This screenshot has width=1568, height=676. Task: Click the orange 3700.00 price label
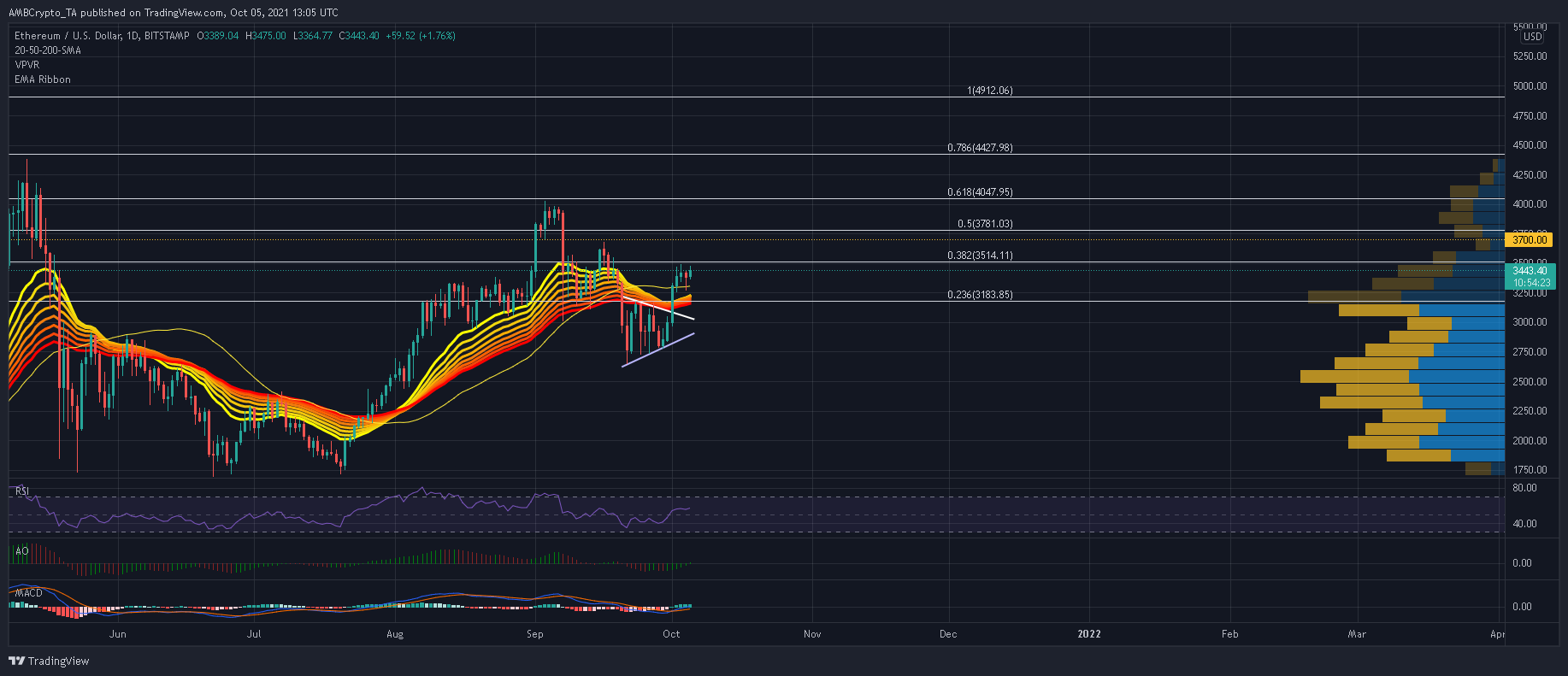point(1530,240)
